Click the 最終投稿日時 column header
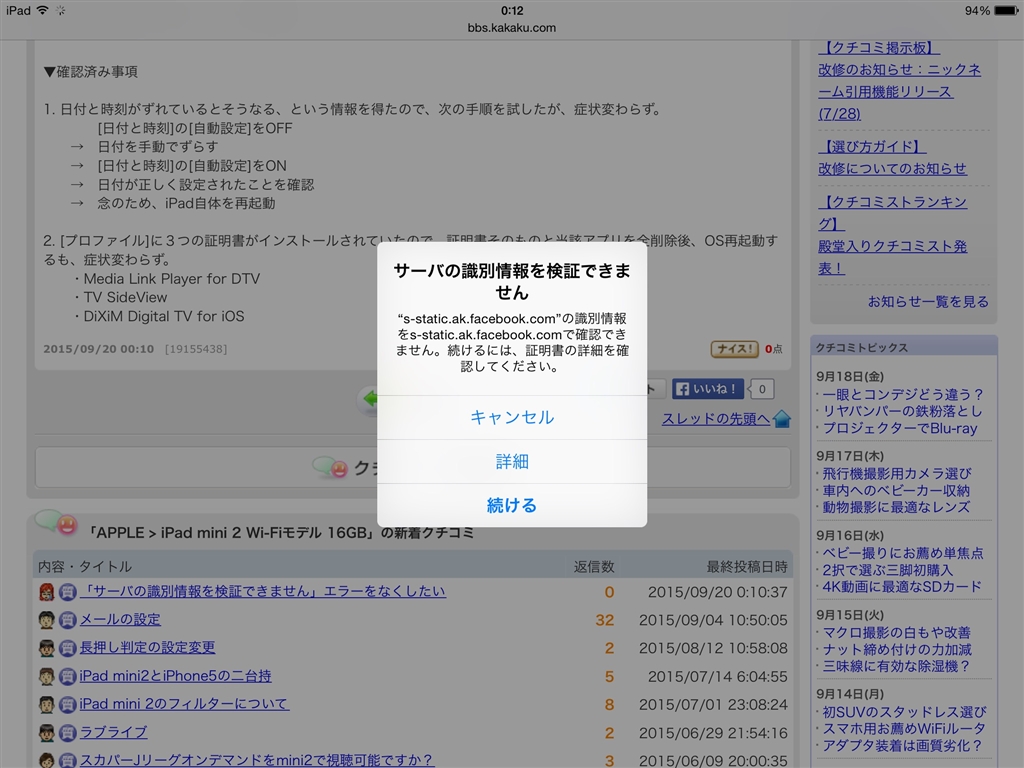Image resolution: width=1024 pixels, height=768 pixels. point(747,567)
